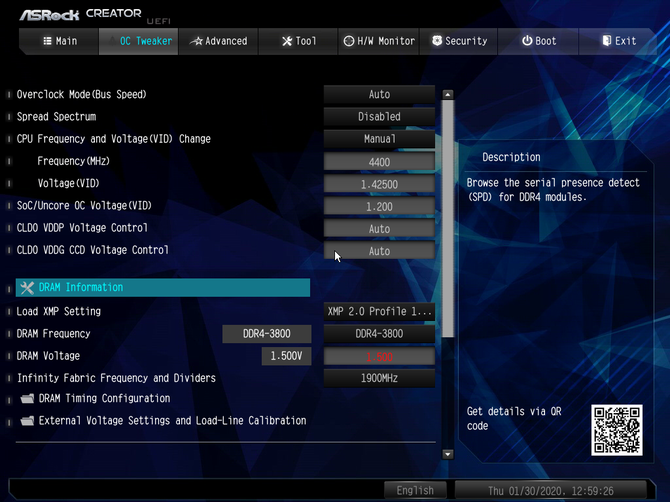Select the DRAM Frequency label

pyautogui.click(x=53, y=334)
